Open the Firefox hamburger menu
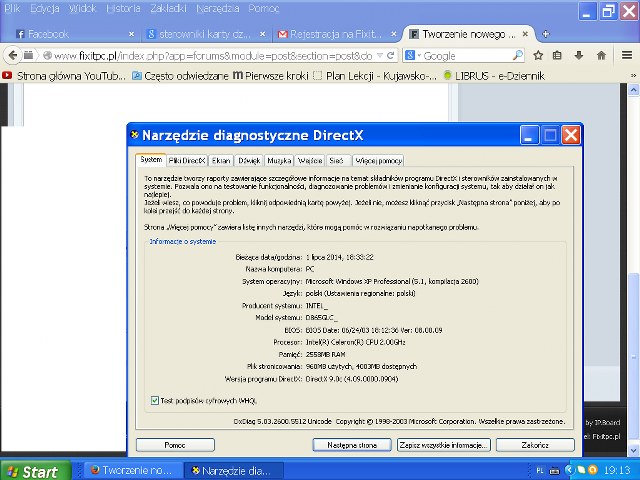Image resolution: width=640 pixels, height=480 pixels. (x=627, y=55)
